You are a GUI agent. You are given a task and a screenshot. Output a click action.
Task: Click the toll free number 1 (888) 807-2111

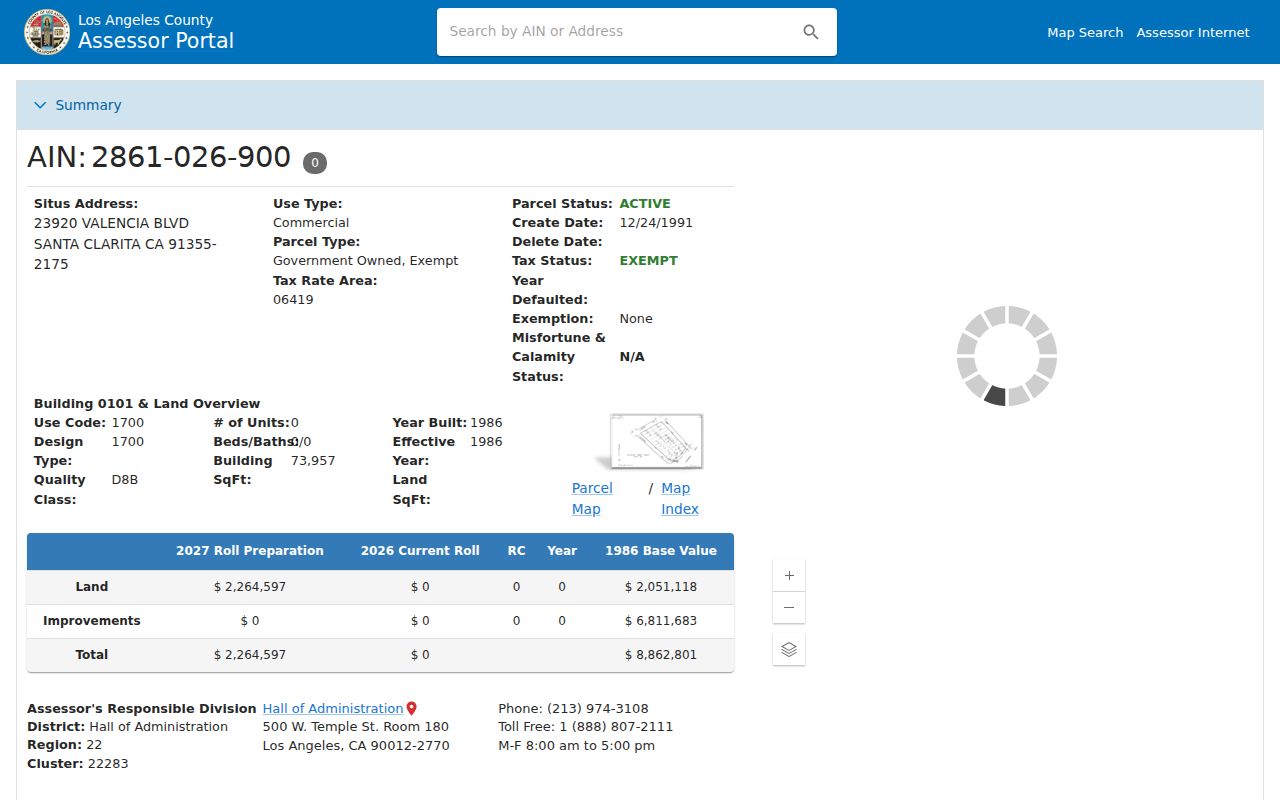pyautogui.click(x=616, y=727)
